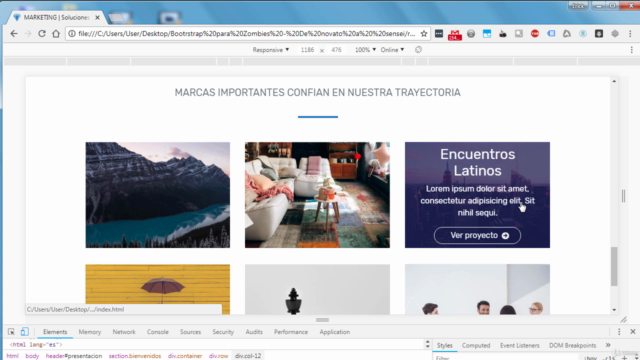Screen dimensions: 640x360
Task: Open the Audits tab
Action: click(254, 332)
